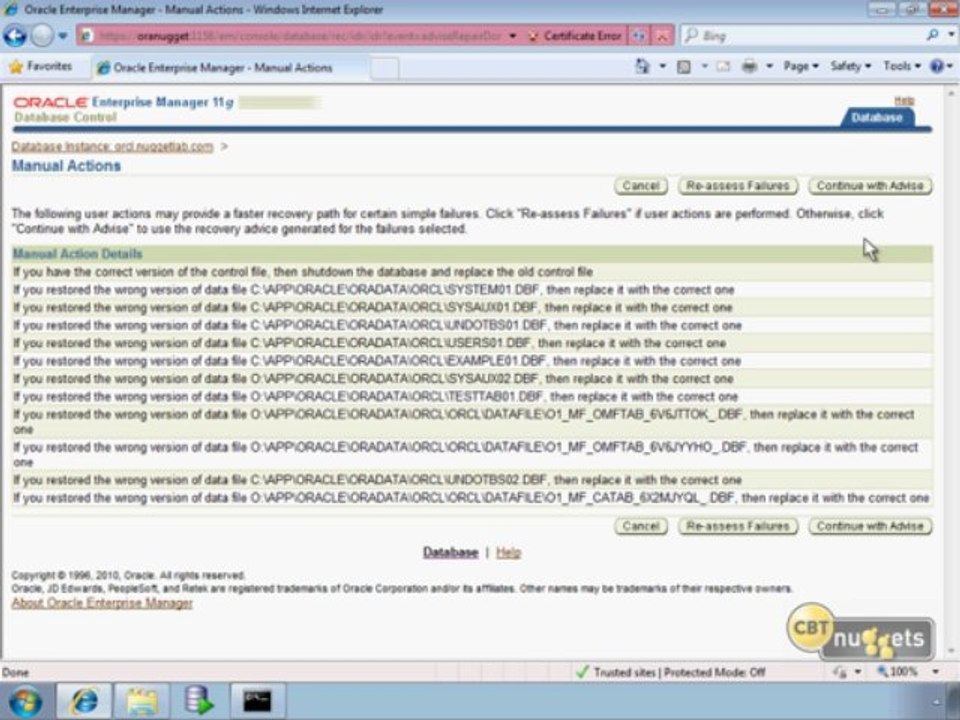Select the O1_MF_CATAB data file row
The width and height of the screenshot is (960, 720).
pos(472,498)
